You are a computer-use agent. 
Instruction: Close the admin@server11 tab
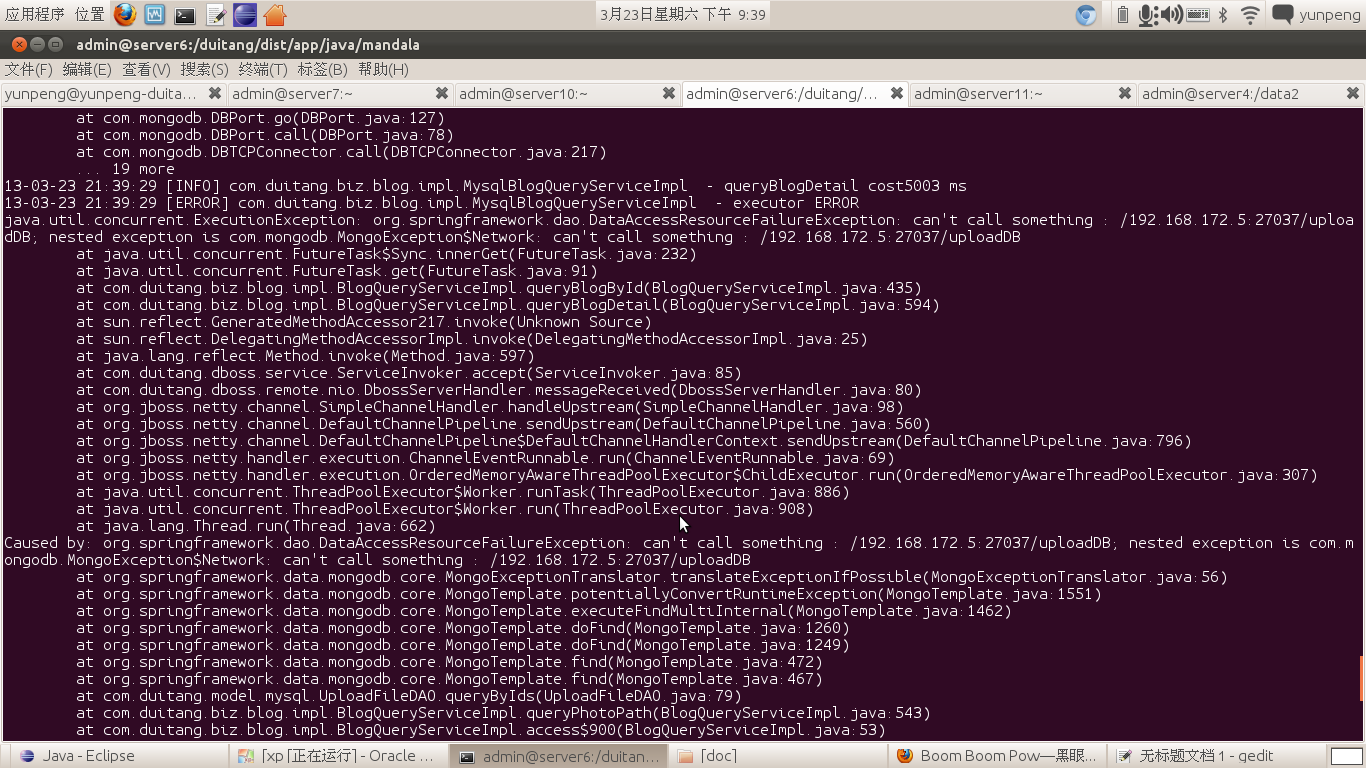(1125, 93)
